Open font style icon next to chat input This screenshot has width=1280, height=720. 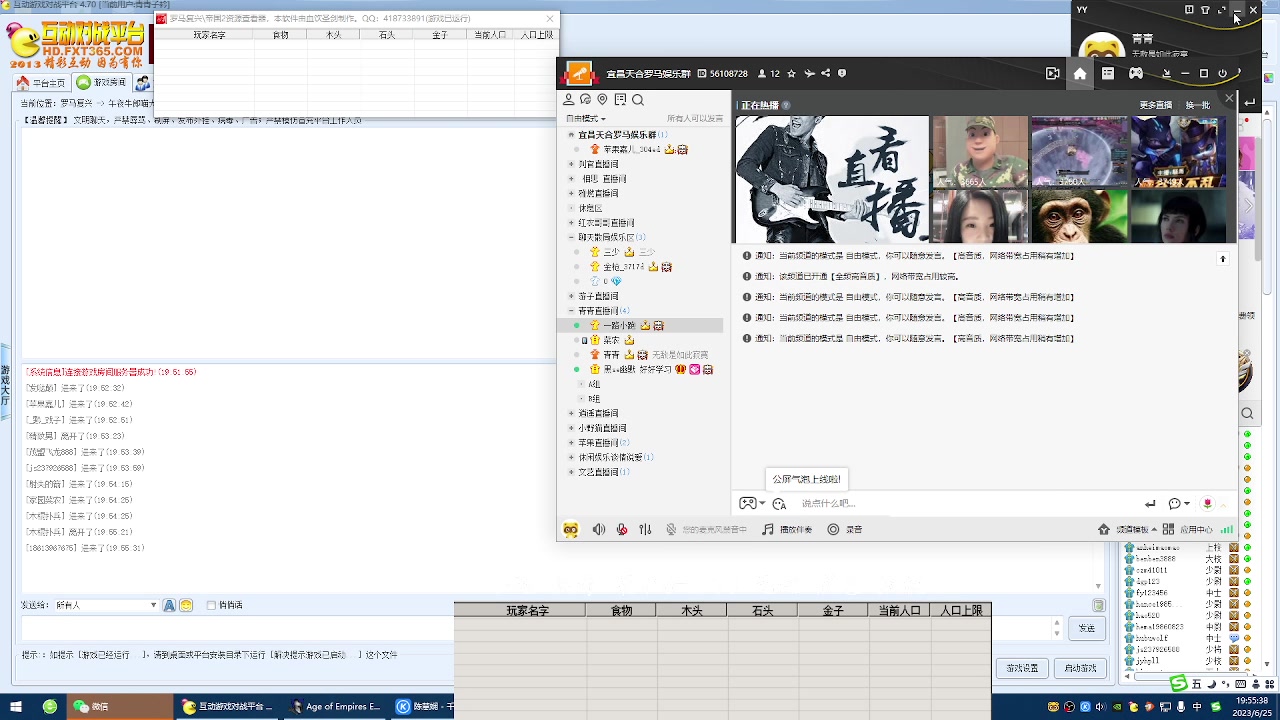779,504
